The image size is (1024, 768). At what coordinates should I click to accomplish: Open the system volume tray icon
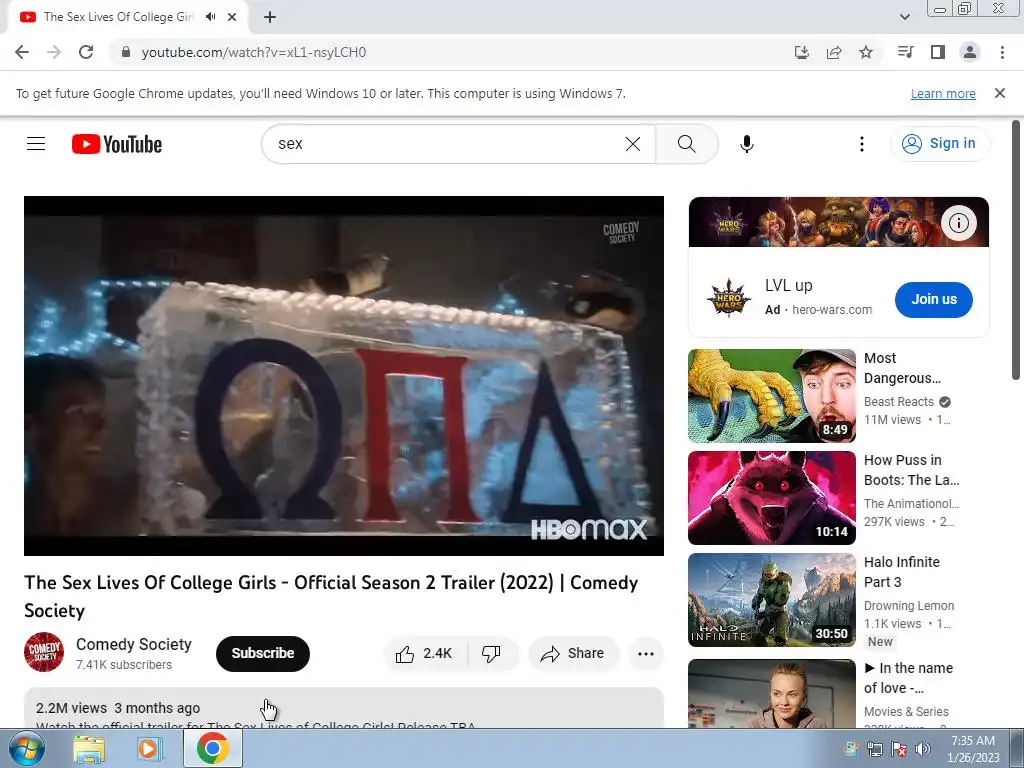point(922,749)
